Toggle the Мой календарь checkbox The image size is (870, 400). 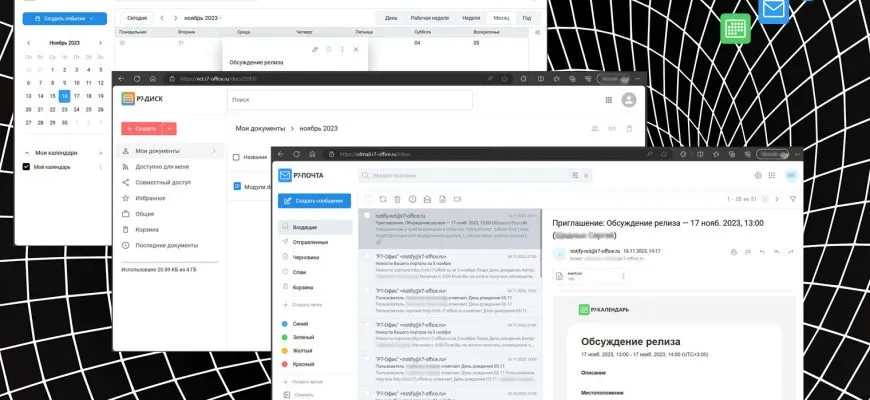click(26, 166)
